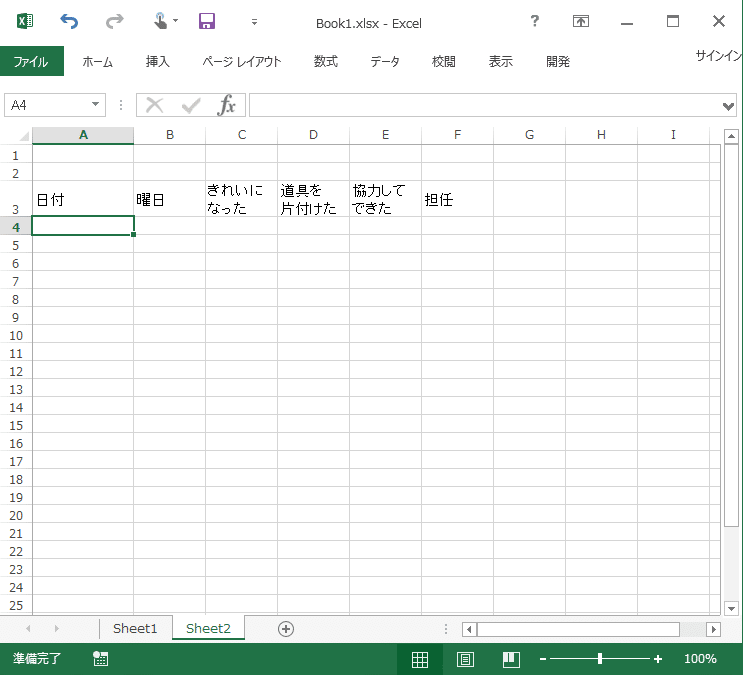The image size is (743, 675).
Task: Confirm entry with checkmark icon
Action: click(191, 105)
